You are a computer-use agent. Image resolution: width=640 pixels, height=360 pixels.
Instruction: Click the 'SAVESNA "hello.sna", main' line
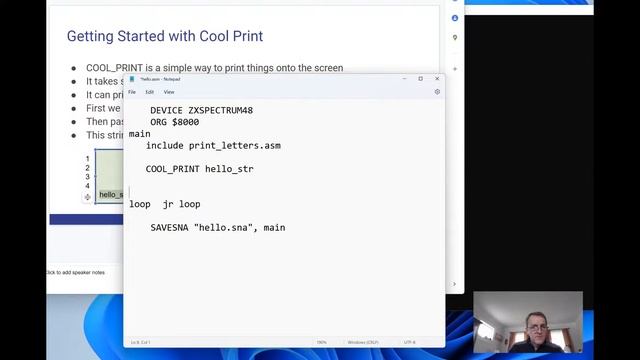click(218, 228)
